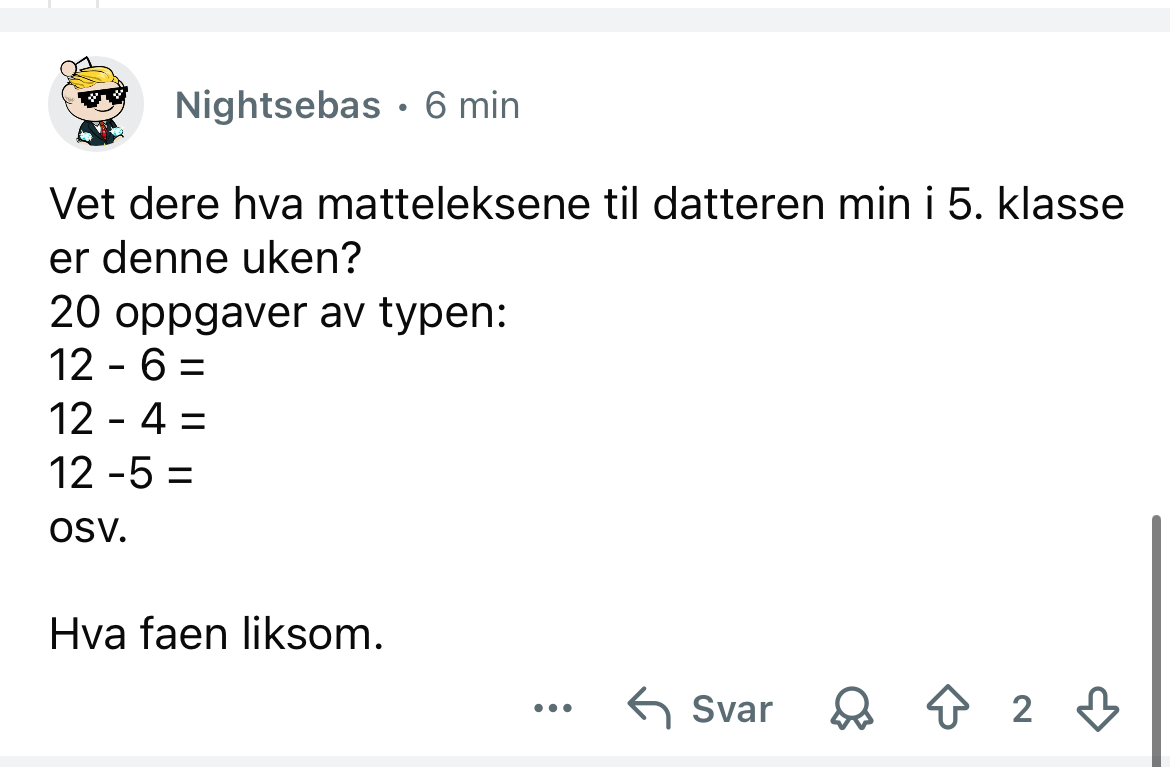This screenshot has height=767, width=1170.
Task: Downvote the comment by Nightsebas
Action: pos(1098,708)
